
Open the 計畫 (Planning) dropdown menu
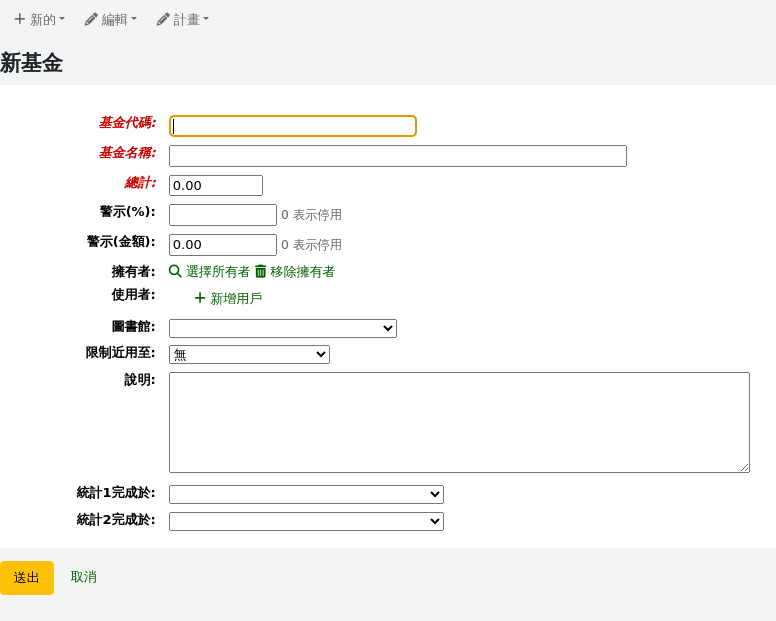pyautogui.click(x=183, y=19)
